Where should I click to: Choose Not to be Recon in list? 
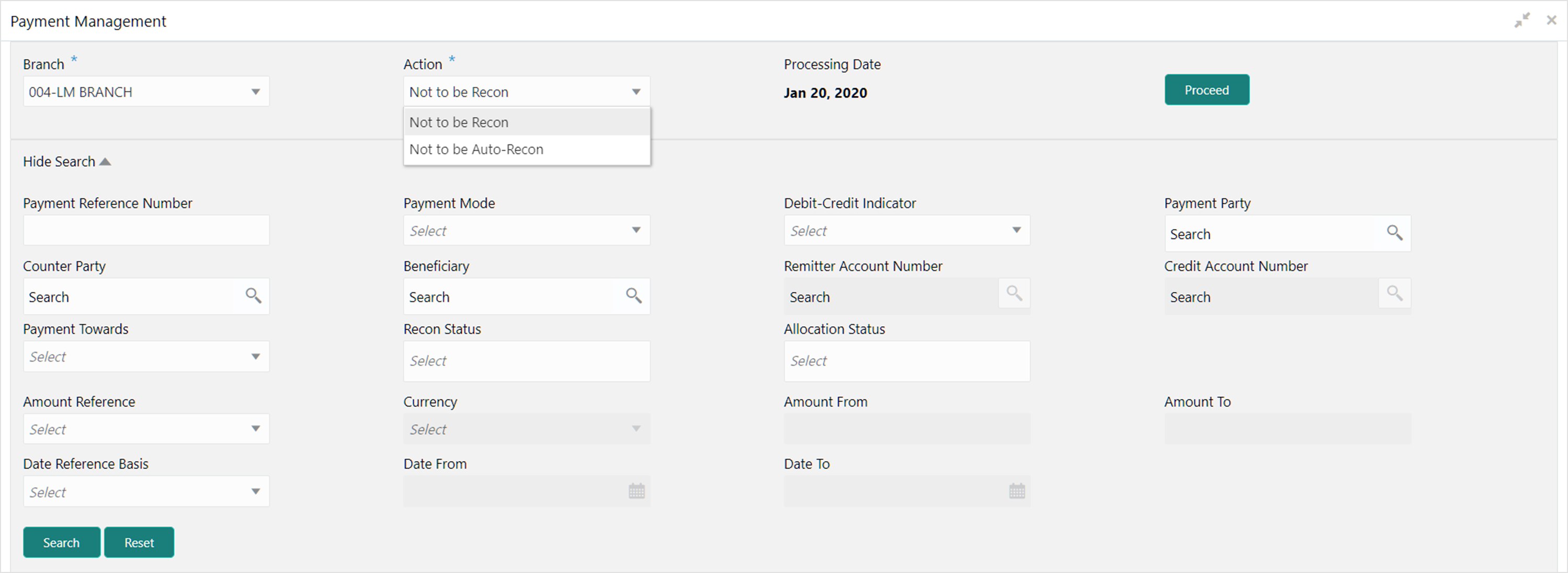[x=459, y=122]
